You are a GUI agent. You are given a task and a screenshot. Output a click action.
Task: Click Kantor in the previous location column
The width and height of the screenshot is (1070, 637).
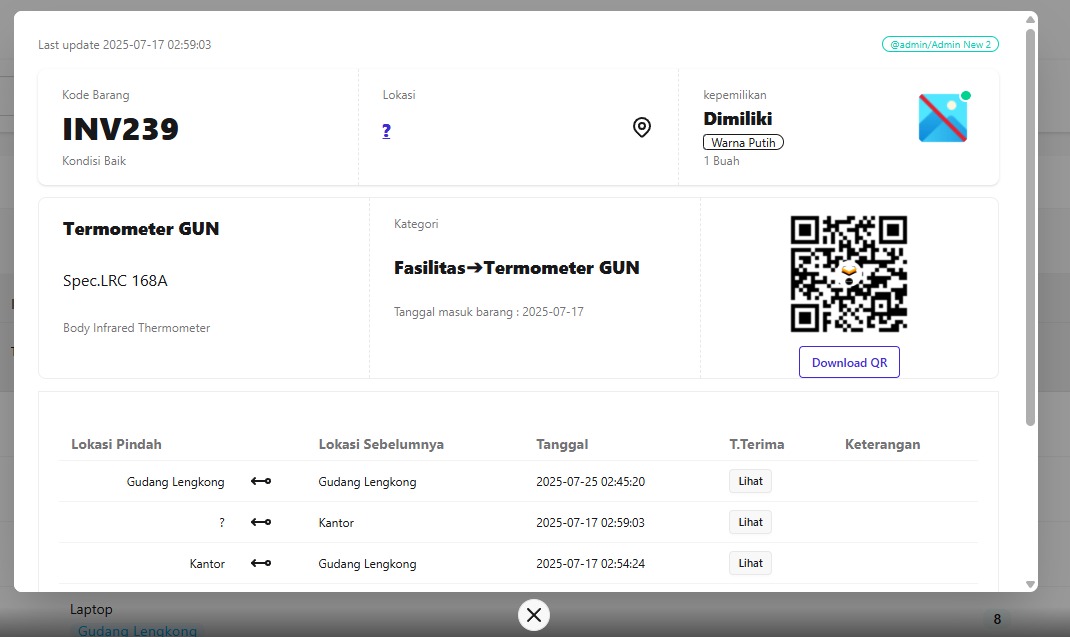[336, 523]
